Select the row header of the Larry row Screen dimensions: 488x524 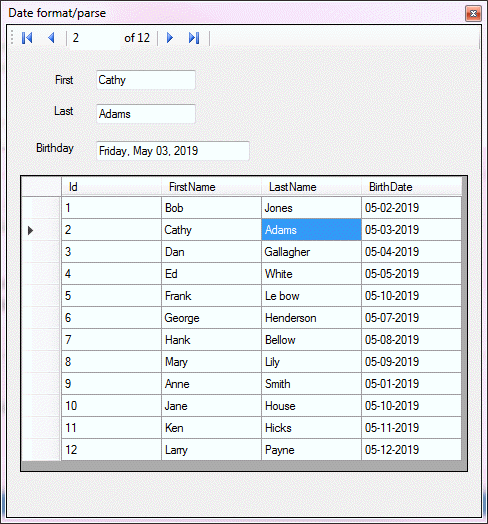(41, 450)
